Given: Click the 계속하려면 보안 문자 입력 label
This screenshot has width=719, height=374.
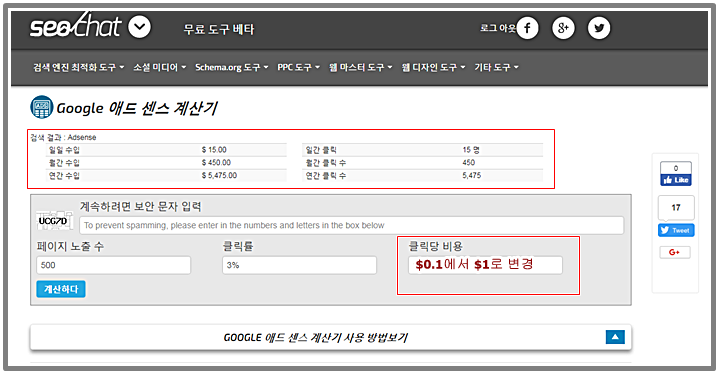Looking at the screenshot, I should pyautogui.click(x=141, y=207).
